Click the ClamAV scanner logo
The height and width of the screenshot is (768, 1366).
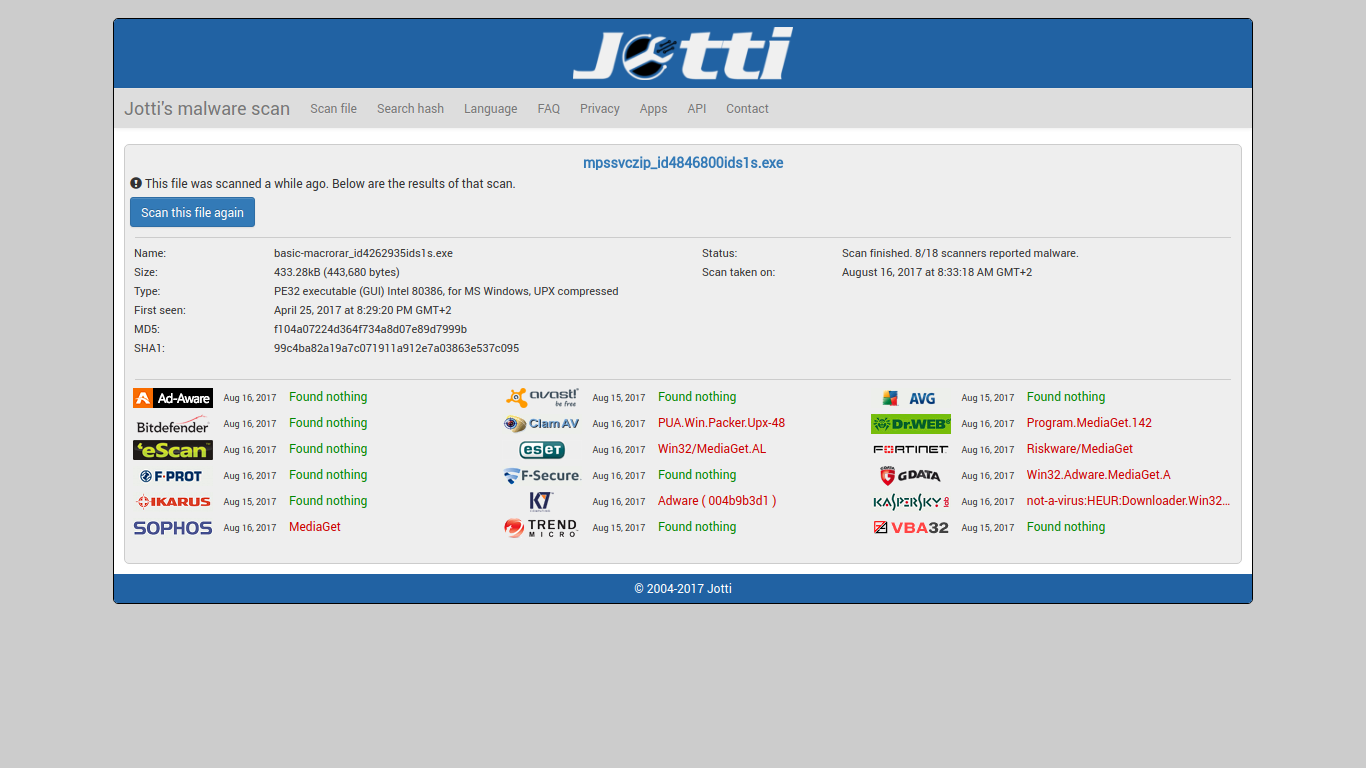(542, 424)
